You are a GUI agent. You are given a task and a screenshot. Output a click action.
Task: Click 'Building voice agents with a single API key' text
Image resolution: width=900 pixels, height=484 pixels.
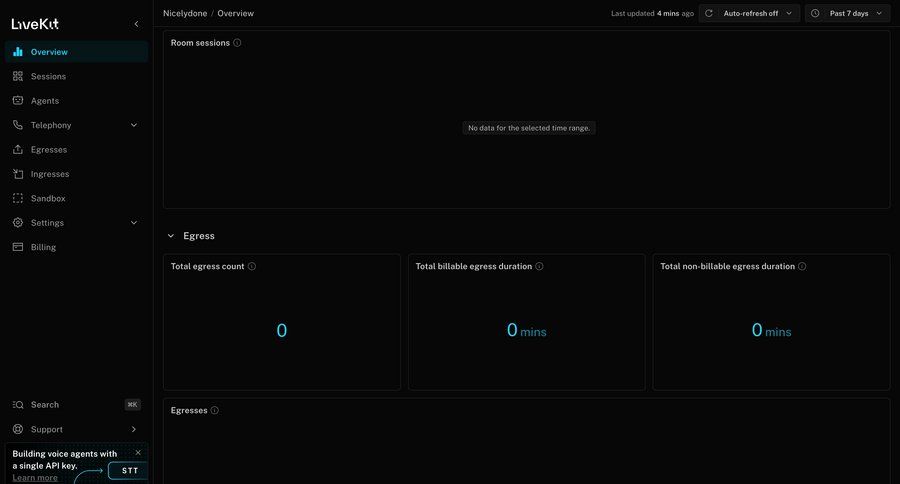tap(64, 459)
